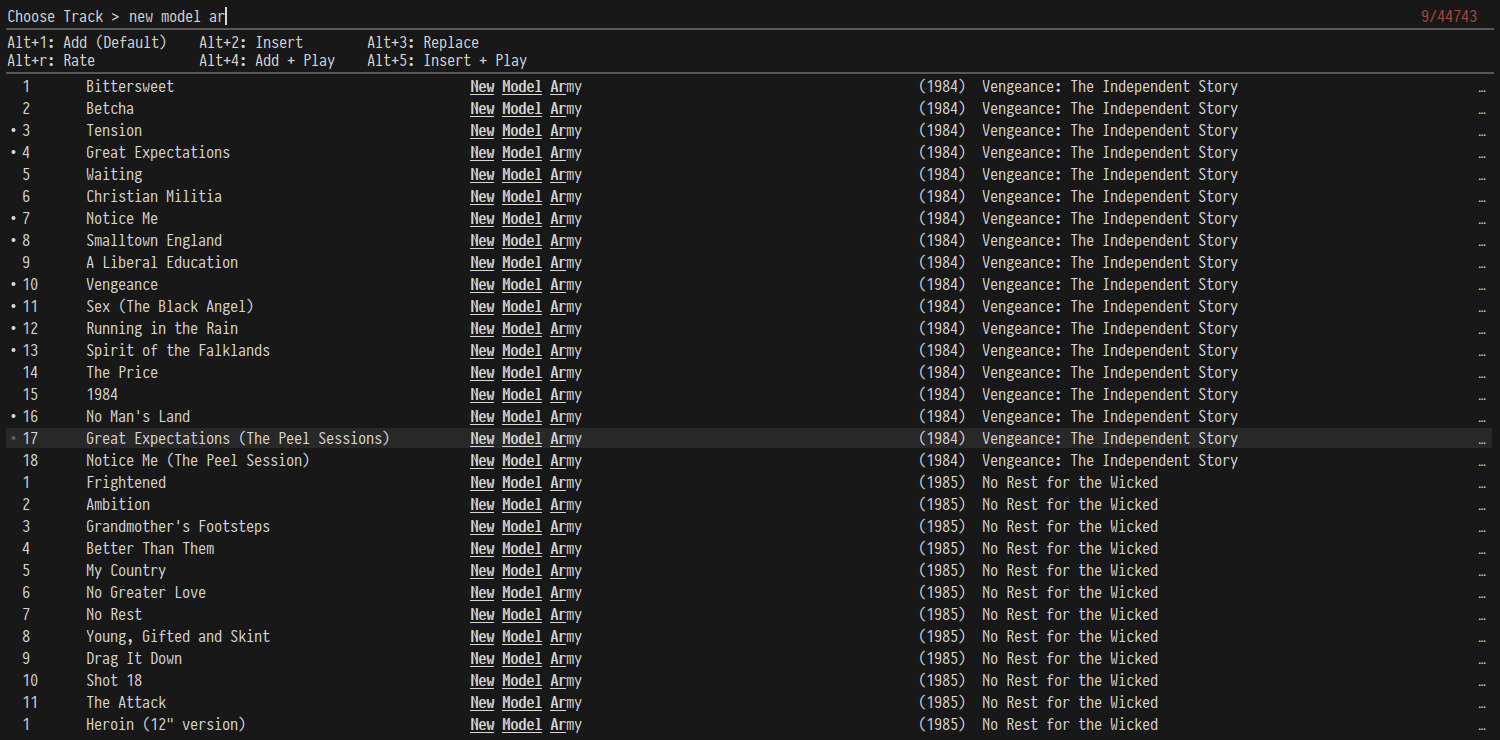Select the track Smalltown England
The height and width of the screenshot is (740, 1500).
click(x=750, y=240)
